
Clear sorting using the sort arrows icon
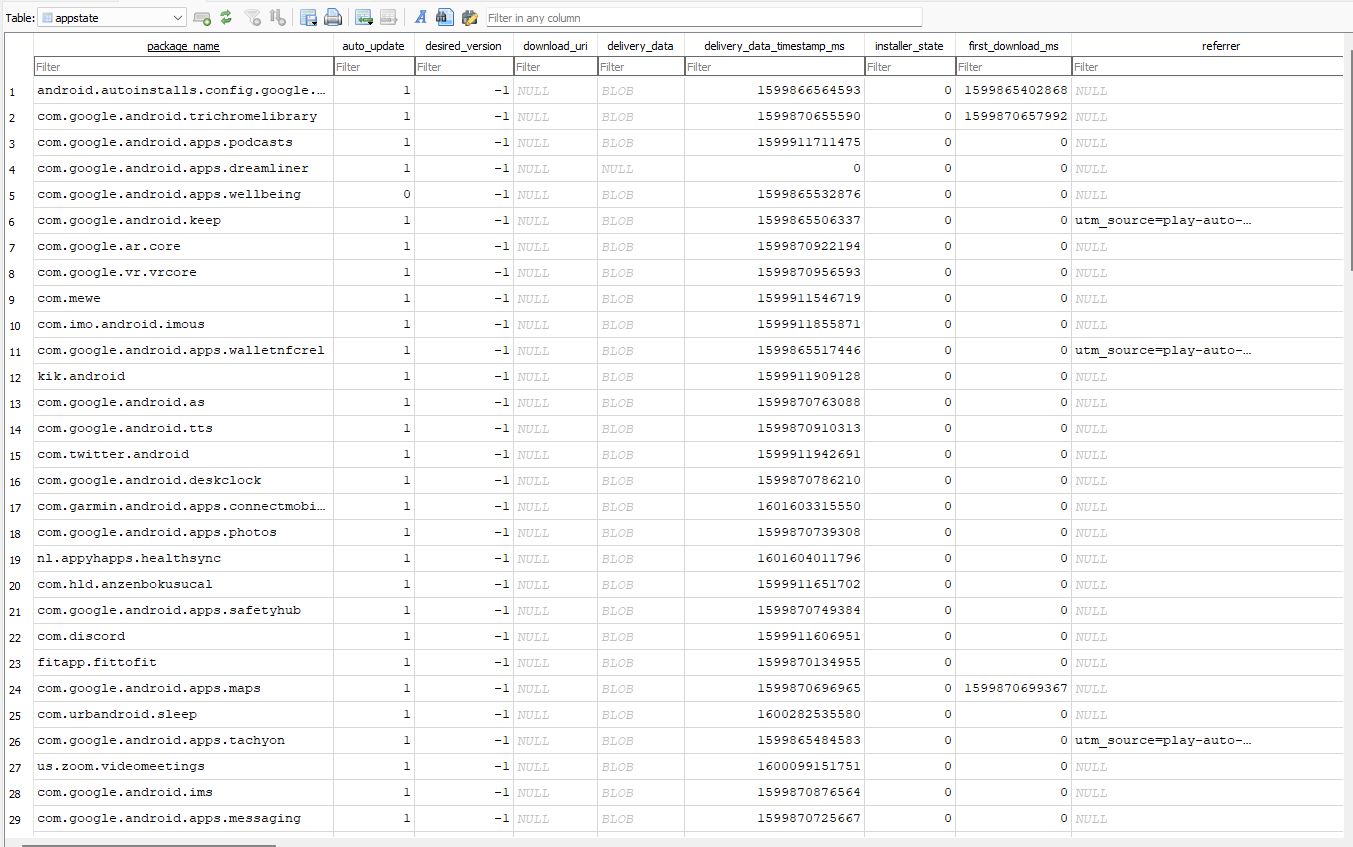pos(278,18)
